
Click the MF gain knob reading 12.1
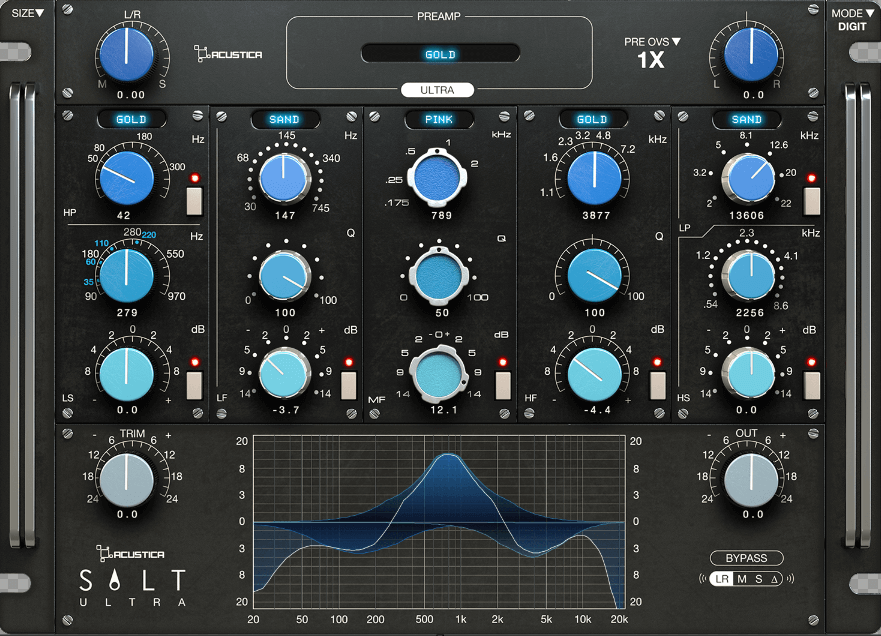coord(439,374)
